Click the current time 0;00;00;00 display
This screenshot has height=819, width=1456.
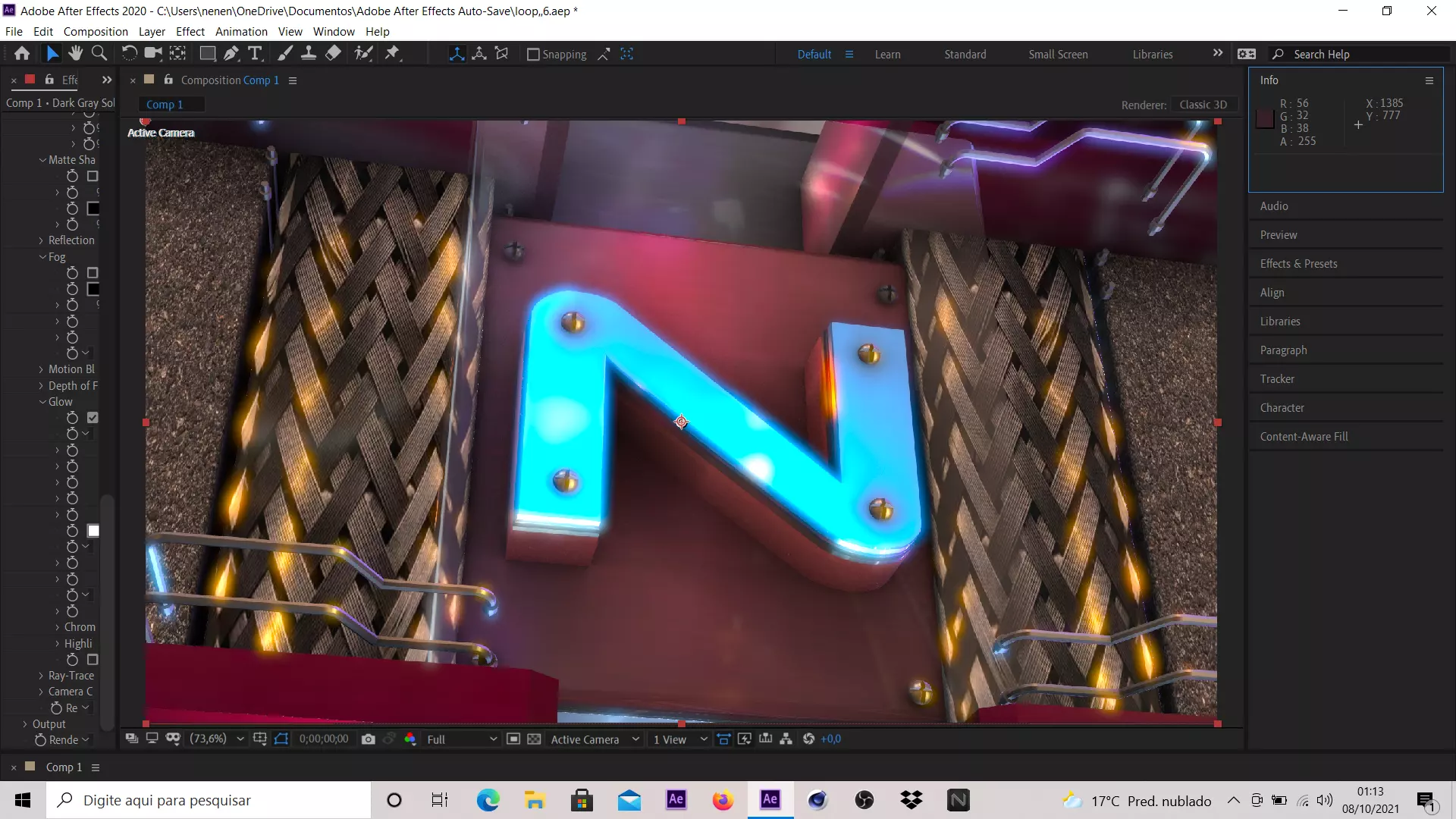pos(324,739)
